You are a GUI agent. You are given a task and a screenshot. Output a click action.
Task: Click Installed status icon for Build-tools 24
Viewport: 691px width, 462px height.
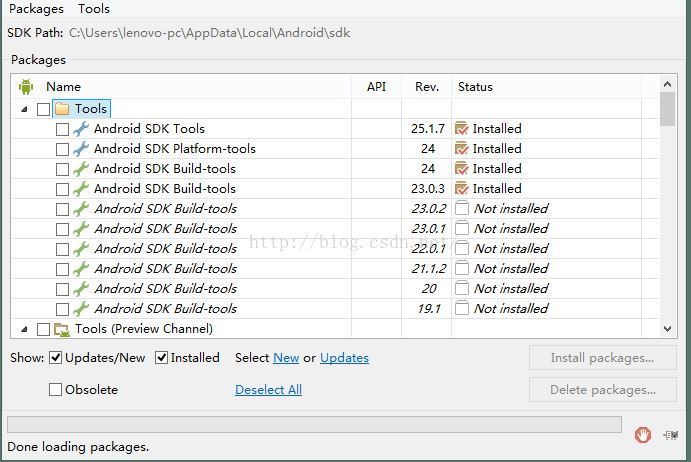(x=461, y=168)
